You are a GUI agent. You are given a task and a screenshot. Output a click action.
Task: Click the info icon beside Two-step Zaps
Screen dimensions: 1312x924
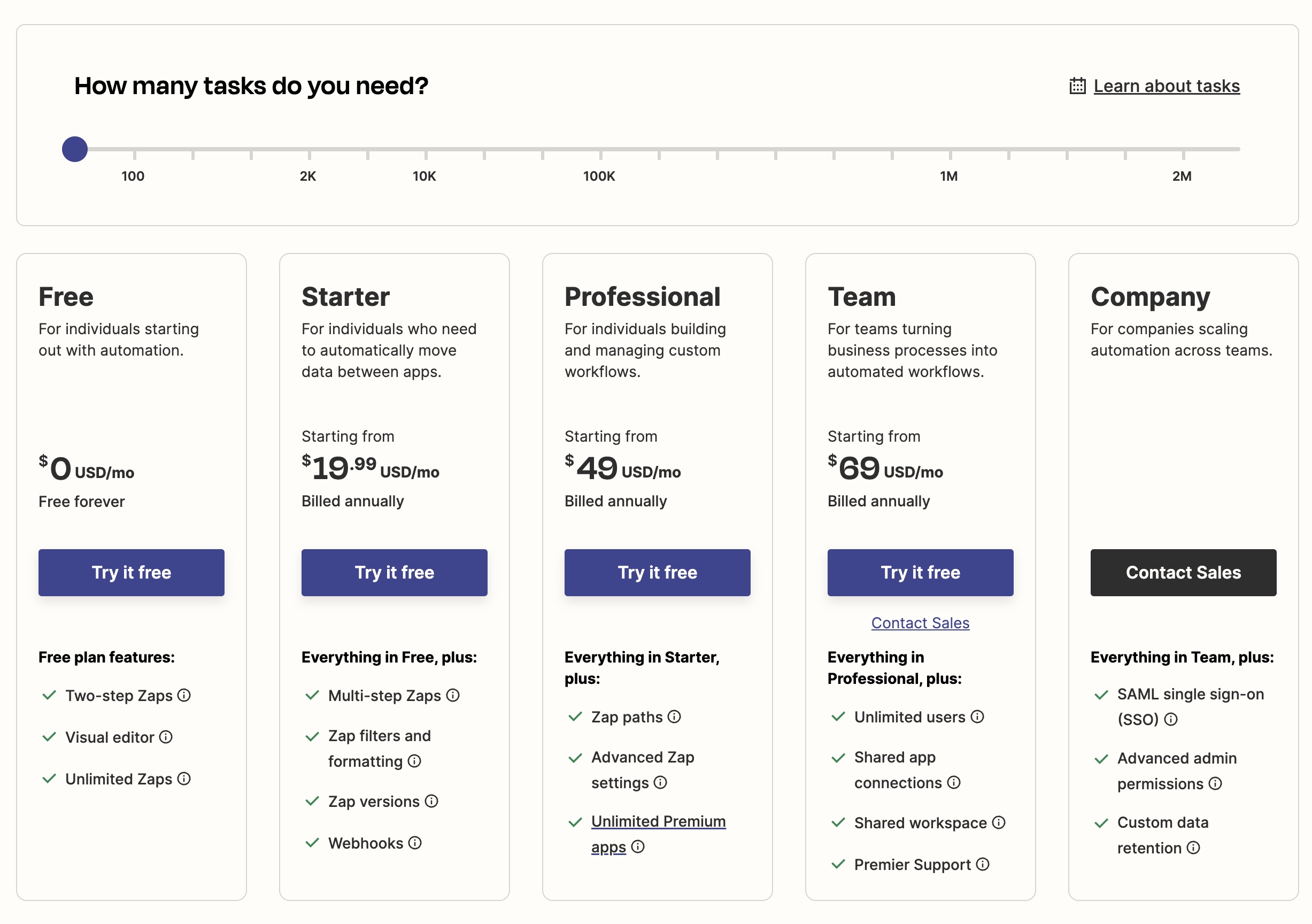click(x=183, y=696)
